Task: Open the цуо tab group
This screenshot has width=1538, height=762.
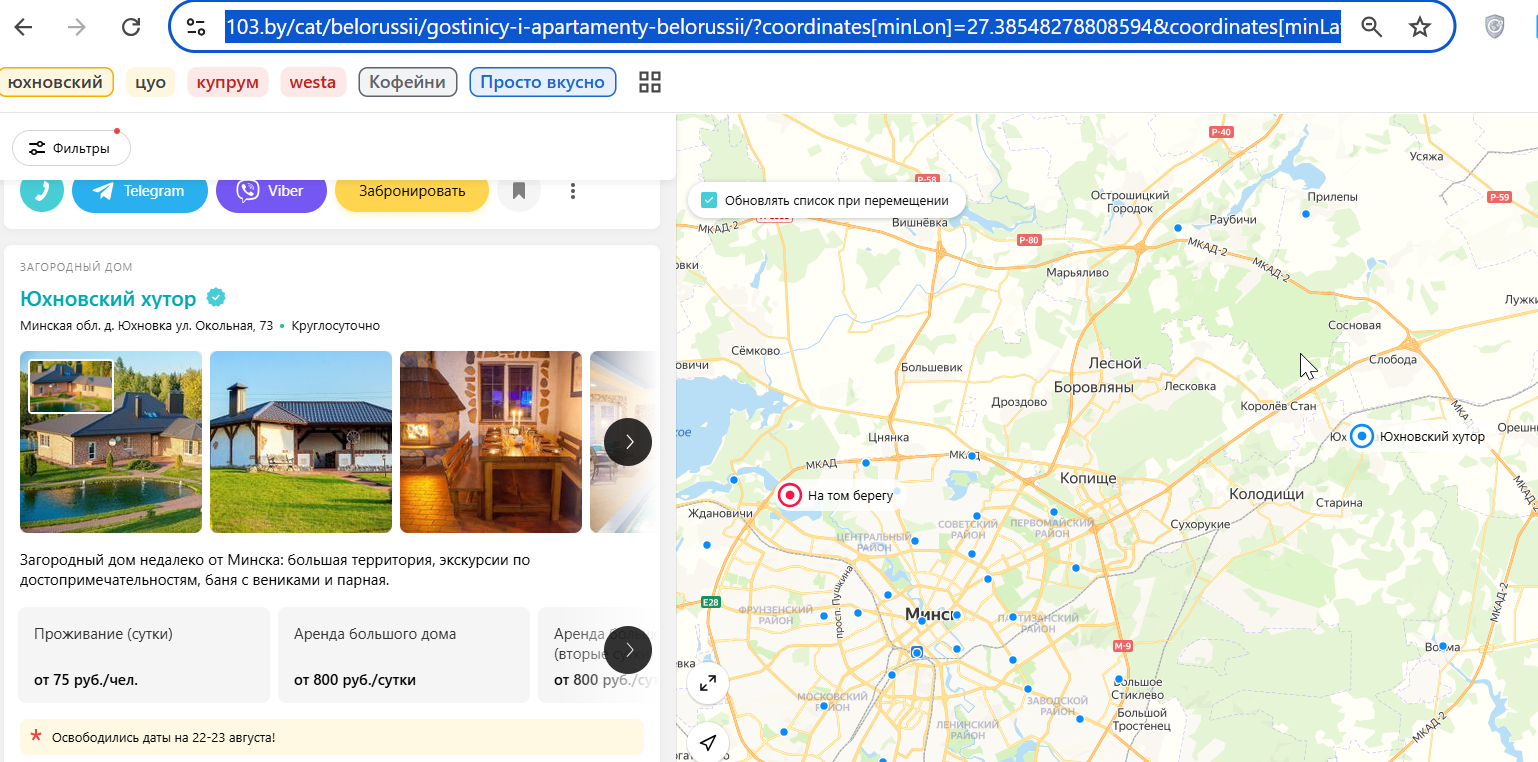Action: click(x=151, y=82)
